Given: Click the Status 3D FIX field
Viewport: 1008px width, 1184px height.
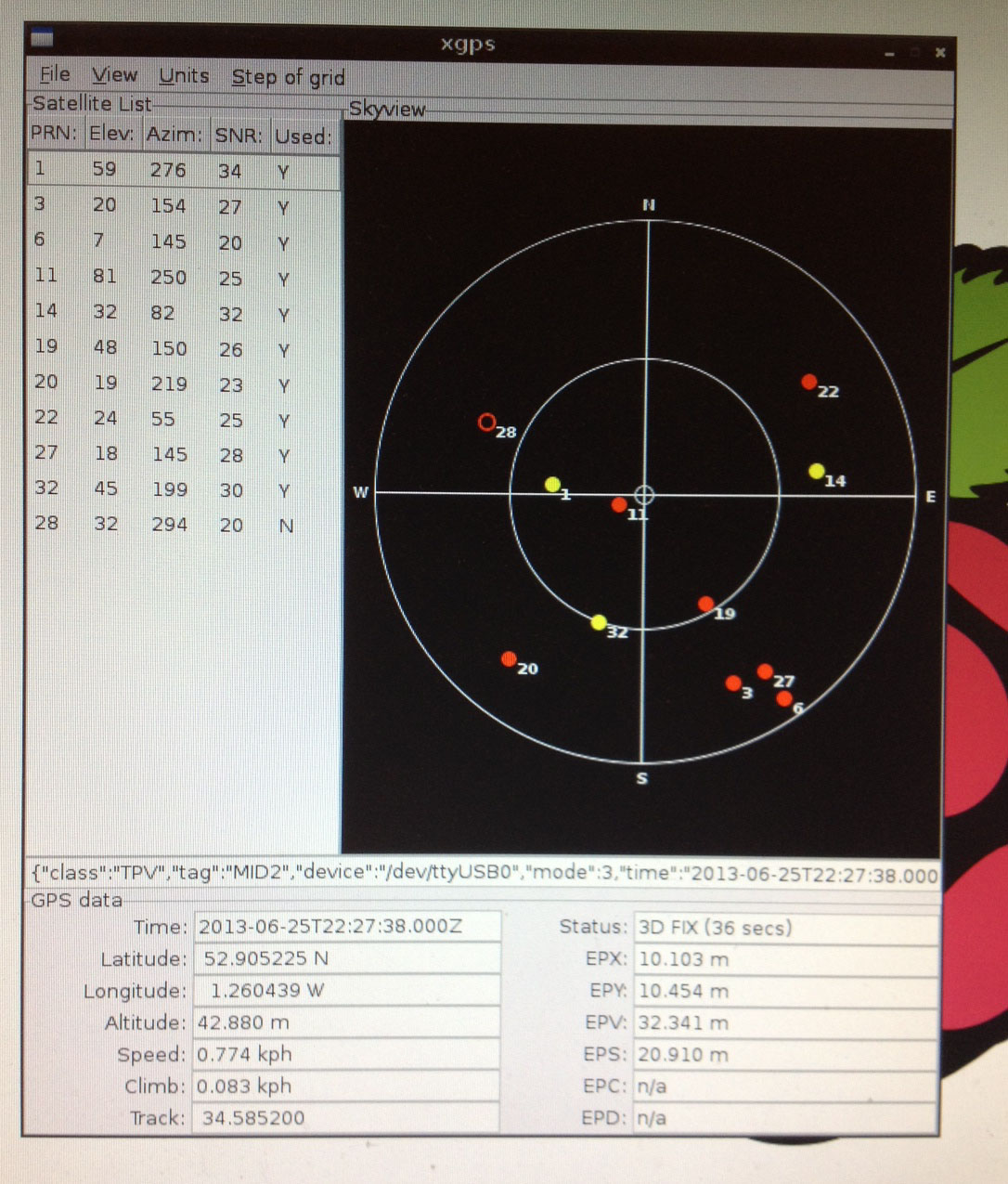Looking at the screenshot, I should [x=784, y=928].
